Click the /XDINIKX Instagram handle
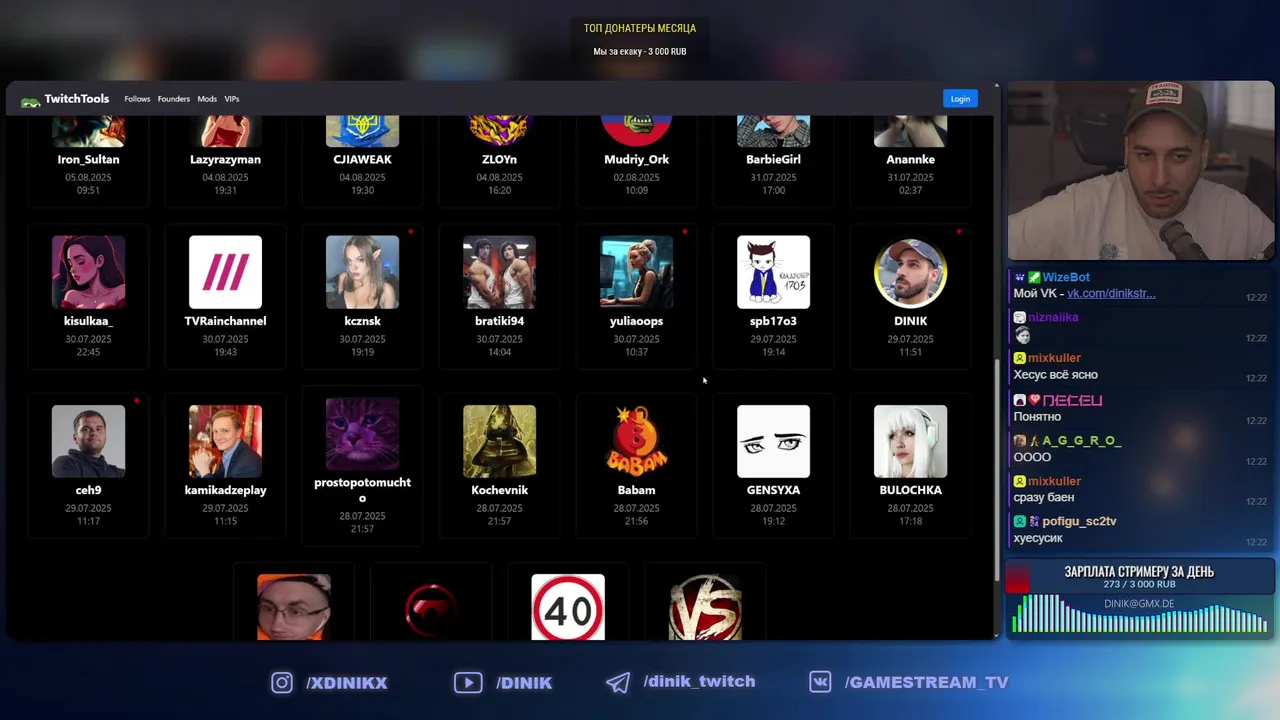Viewport: 1280px width, 720px height. (347, 683)
